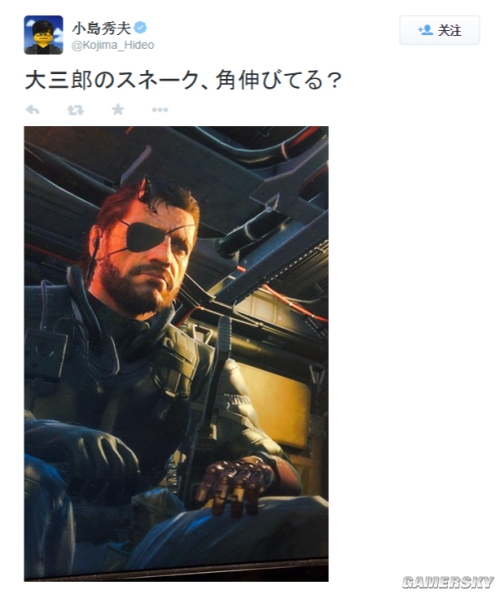Viewport: 500px width, 594px height.
Task: Click the blue verified badge beside 小島秀夫
Action: (142, 28)
